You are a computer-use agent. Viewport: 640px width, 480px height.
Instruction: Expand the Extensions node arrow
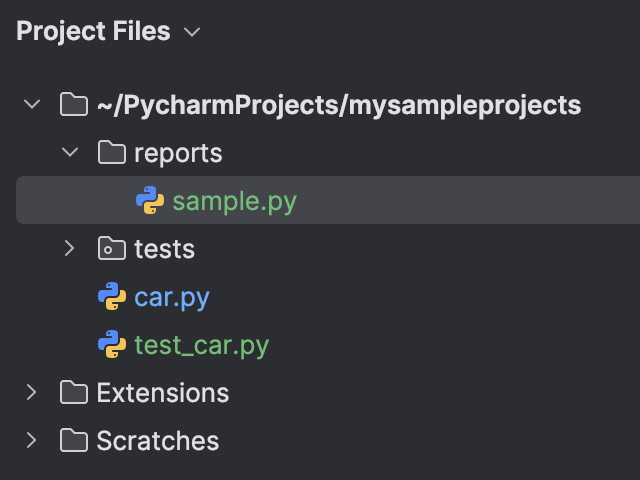coord(32,393)
